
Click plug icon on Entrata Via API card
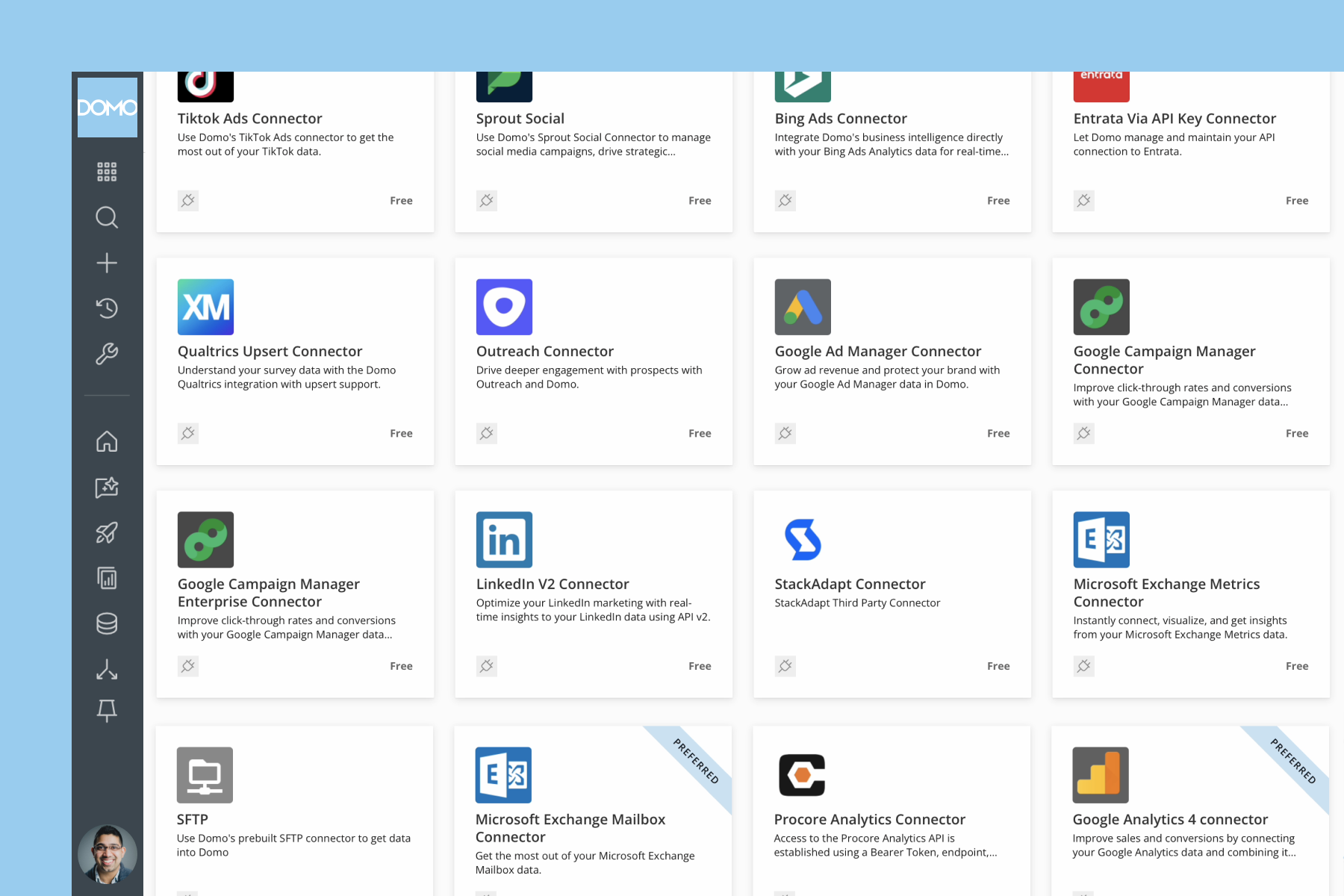click(x=1084, y=200)
